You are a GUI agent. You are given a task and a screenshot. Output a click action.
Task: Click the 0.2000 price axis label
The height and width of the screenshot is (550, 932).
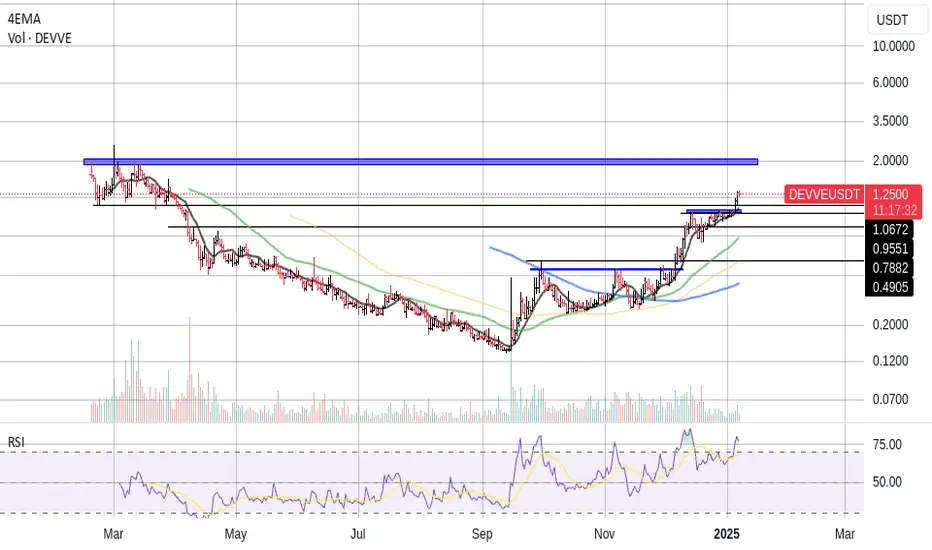890,324
